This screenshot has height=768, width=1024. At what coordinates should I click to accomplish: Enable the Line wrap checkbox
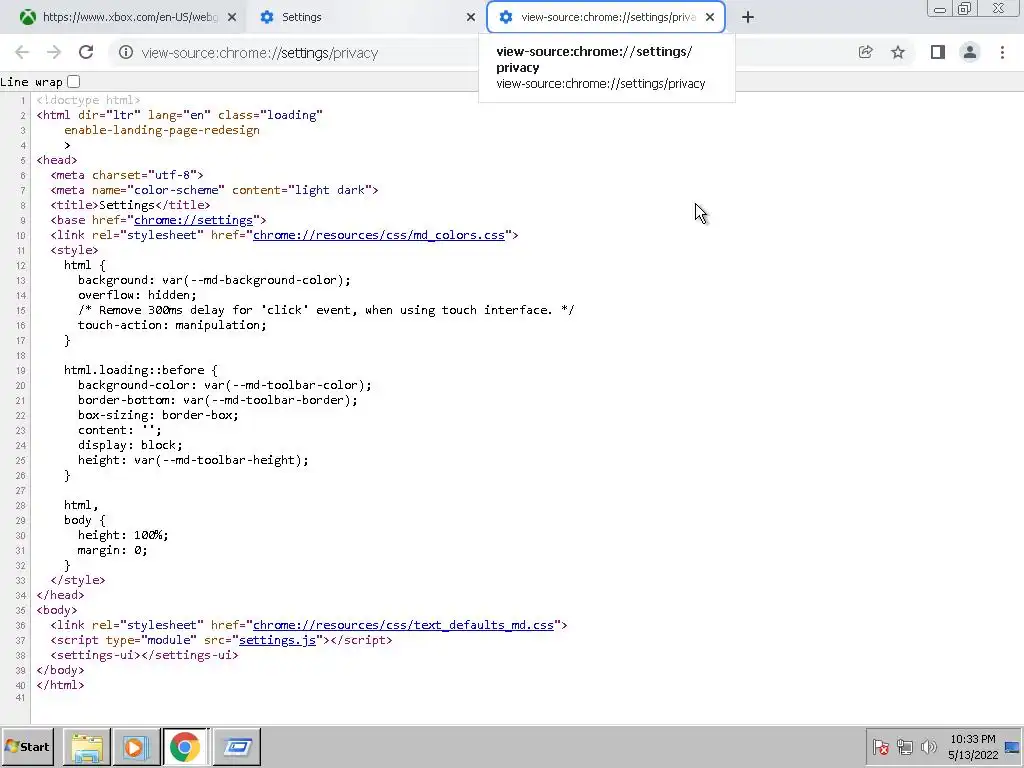[x=74, y=82]
